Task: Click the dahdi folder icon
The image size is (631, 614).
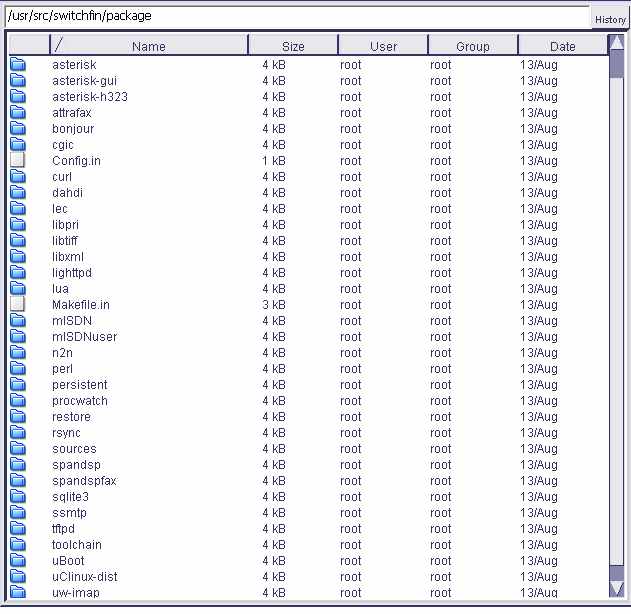Action: 18,192
